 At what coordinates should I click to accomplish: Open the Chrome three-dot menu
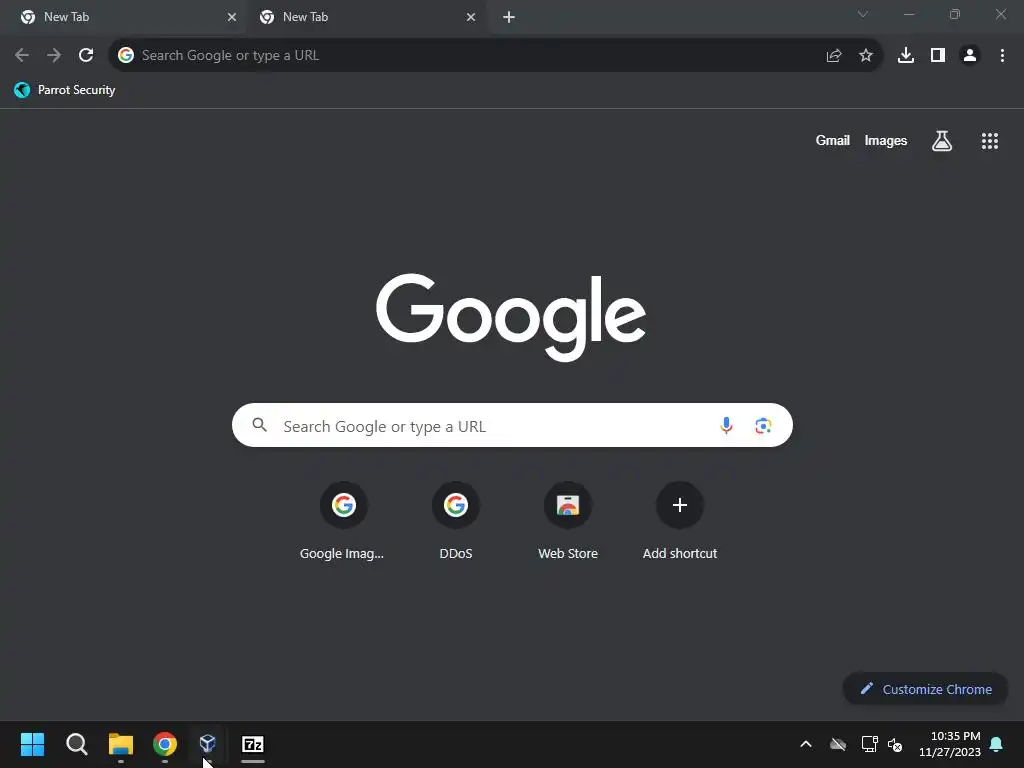(1002, 56)
